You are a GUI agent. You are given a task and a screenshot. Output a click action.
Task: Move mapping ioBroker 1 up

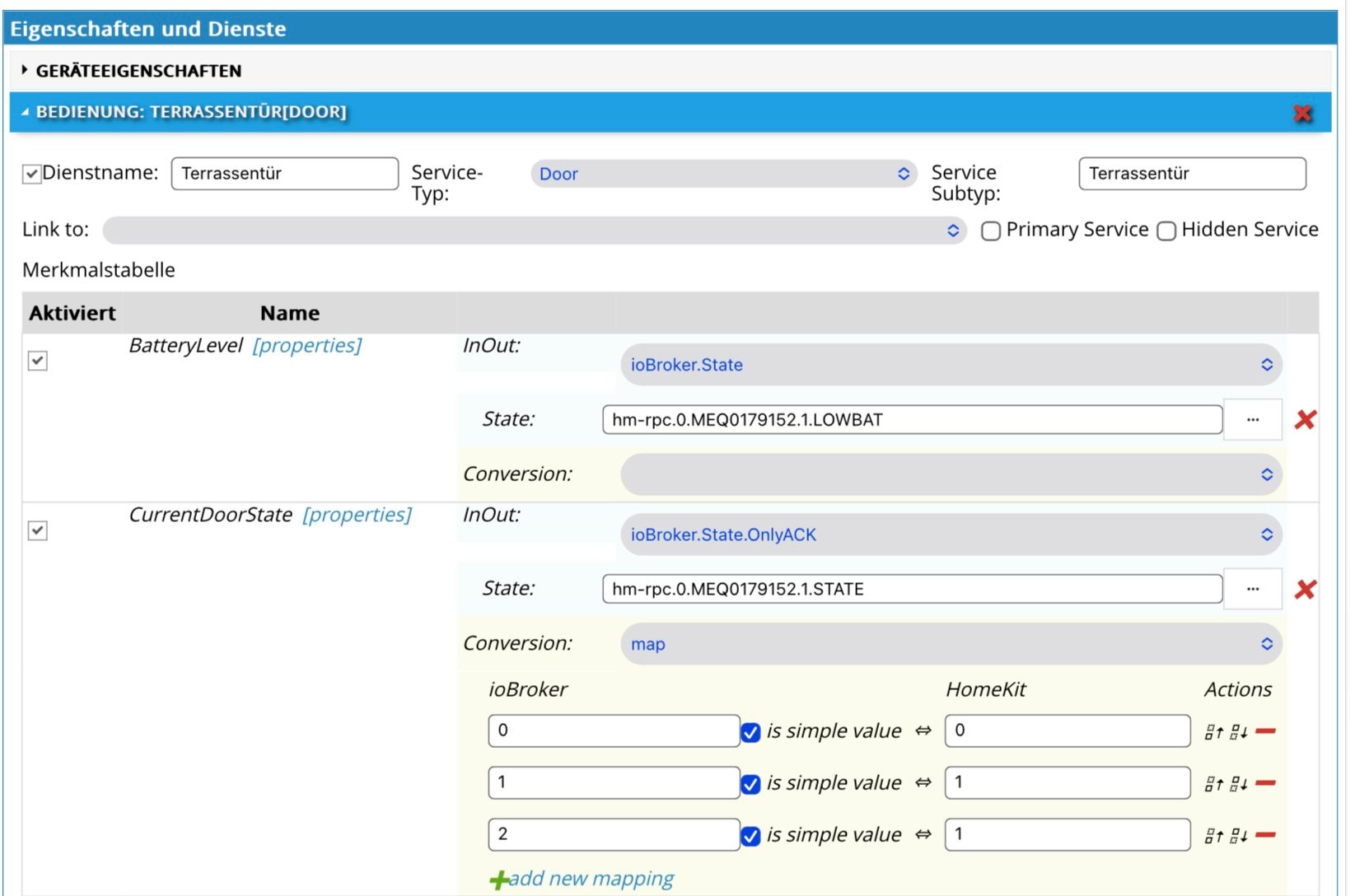point(1213,783)
